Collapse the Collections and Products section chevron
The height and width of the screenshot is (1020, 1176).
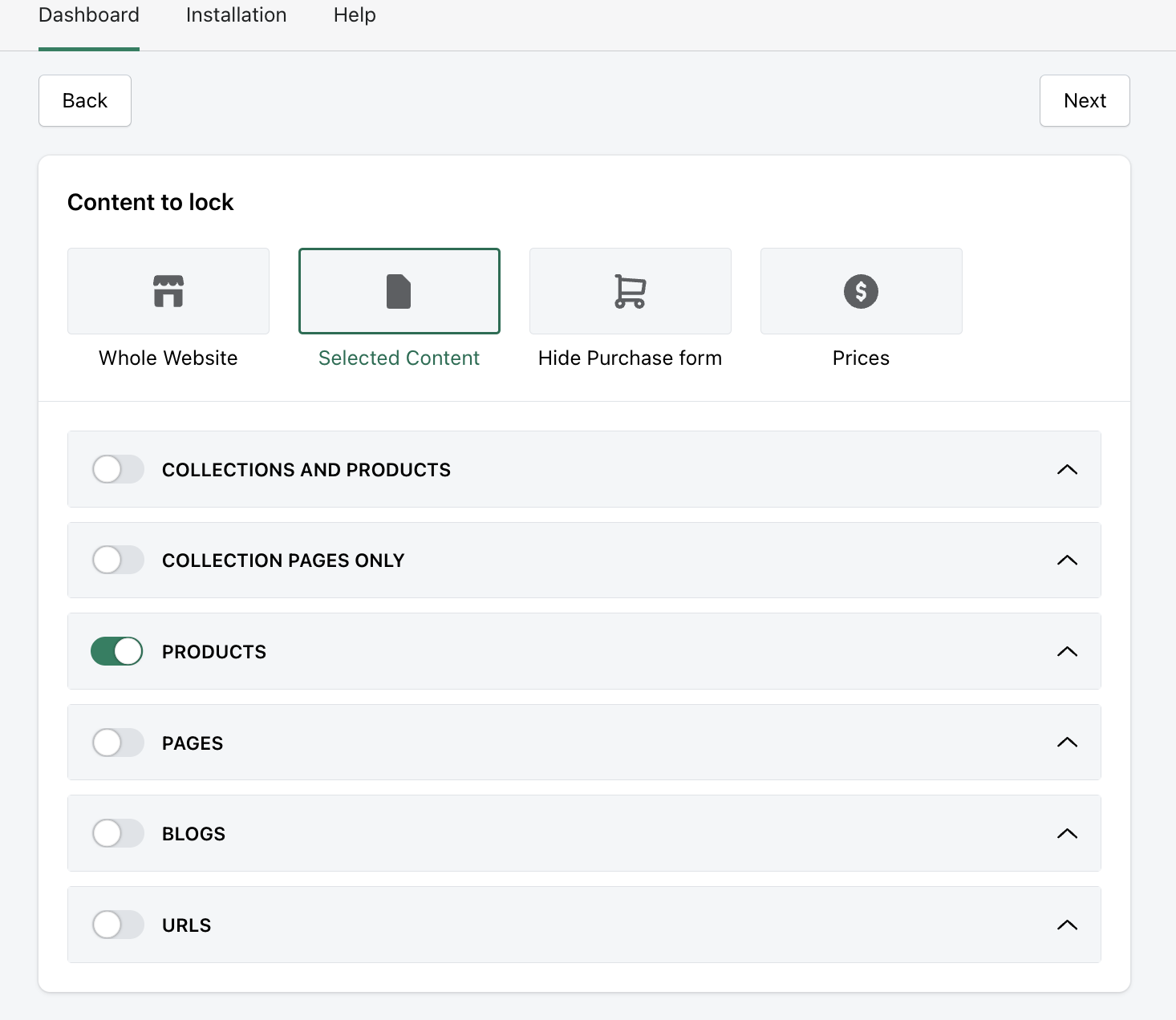click(x=1067, y=469)
